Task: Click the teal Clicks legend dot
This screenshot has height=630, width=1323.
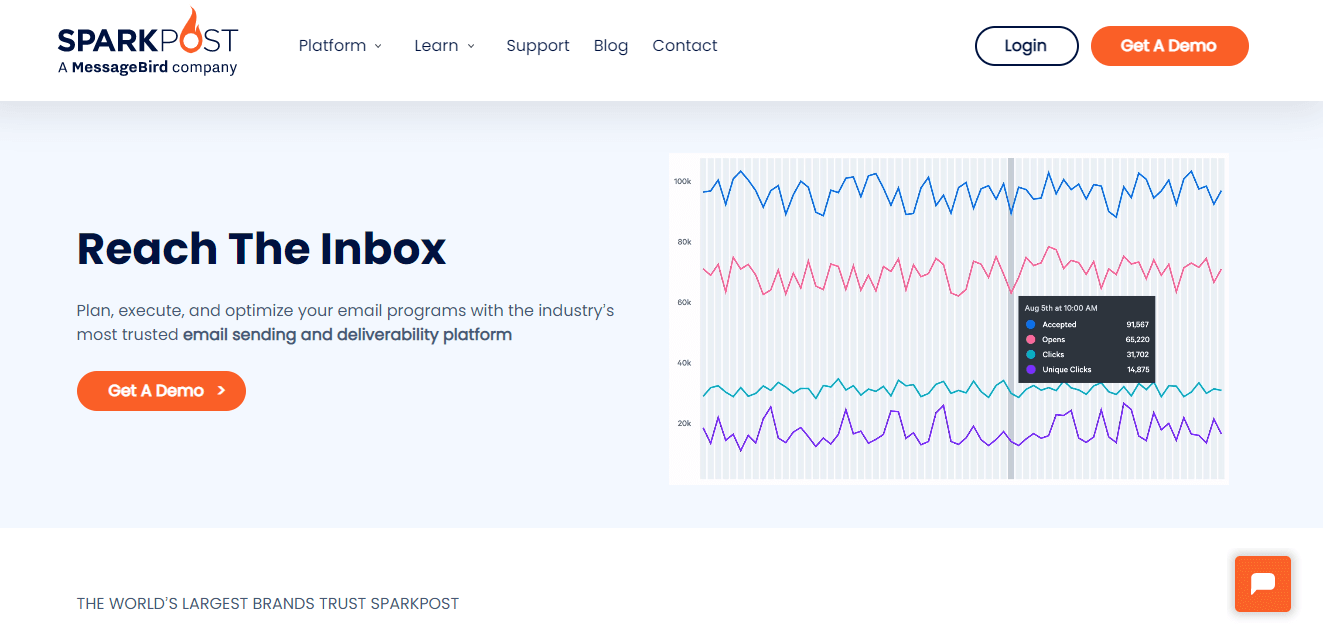Action: (x=1030, y=355)
